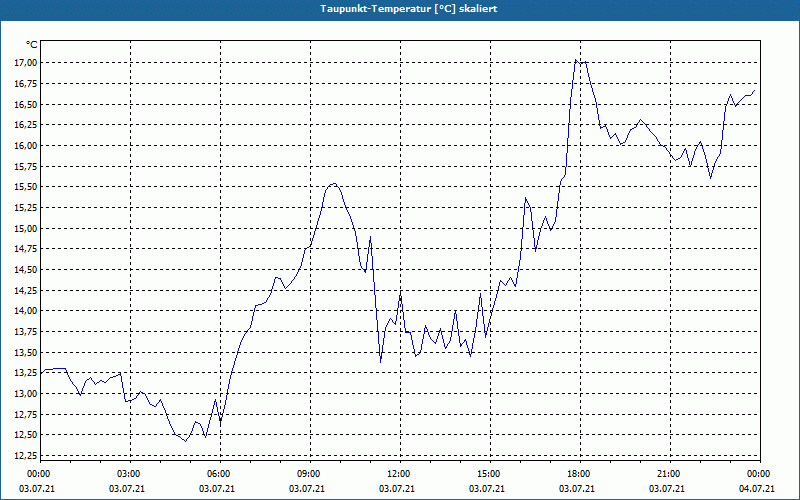Click the '03.07.21' date under 18:00
This screenshot has width=800, height=500.
point(577,488)
